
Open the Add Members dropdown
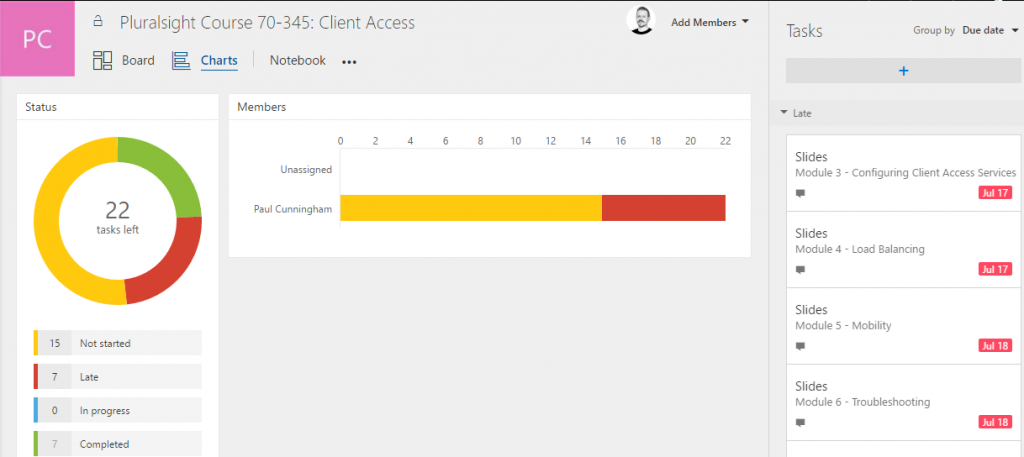tap(710, 22)
